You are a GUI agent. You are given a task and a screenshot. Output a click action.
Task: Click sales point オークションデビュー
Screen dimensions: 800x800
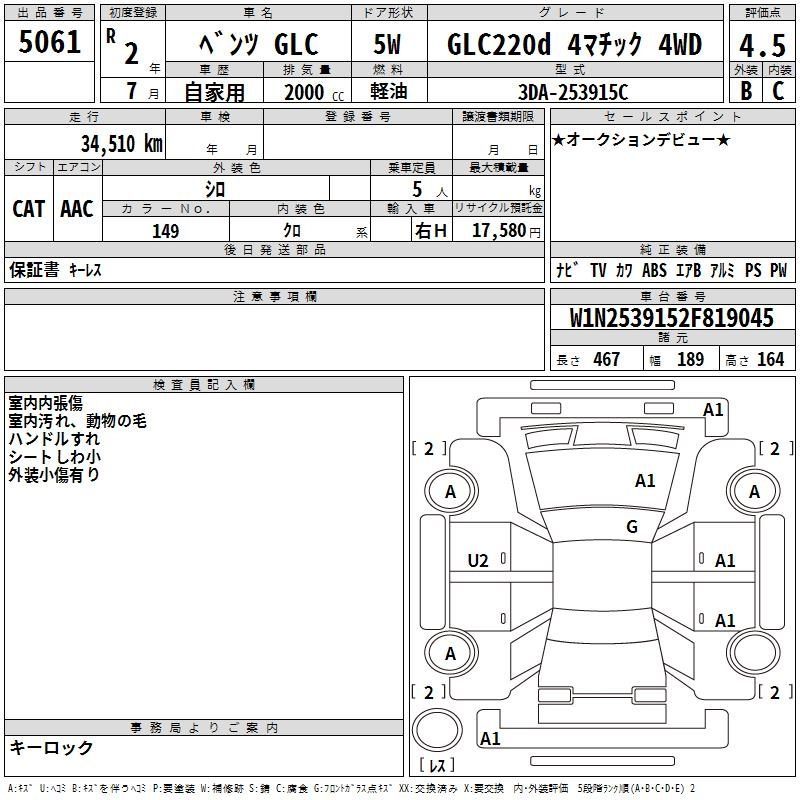click(641, 139)
